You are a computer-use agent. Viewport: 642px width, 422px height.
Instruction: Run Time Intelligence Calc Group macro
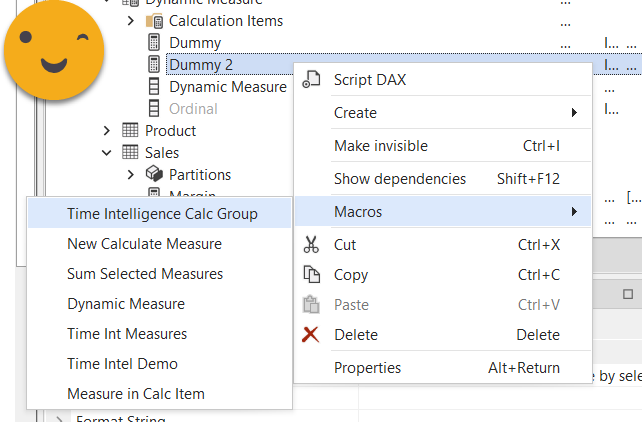(162, 213)
